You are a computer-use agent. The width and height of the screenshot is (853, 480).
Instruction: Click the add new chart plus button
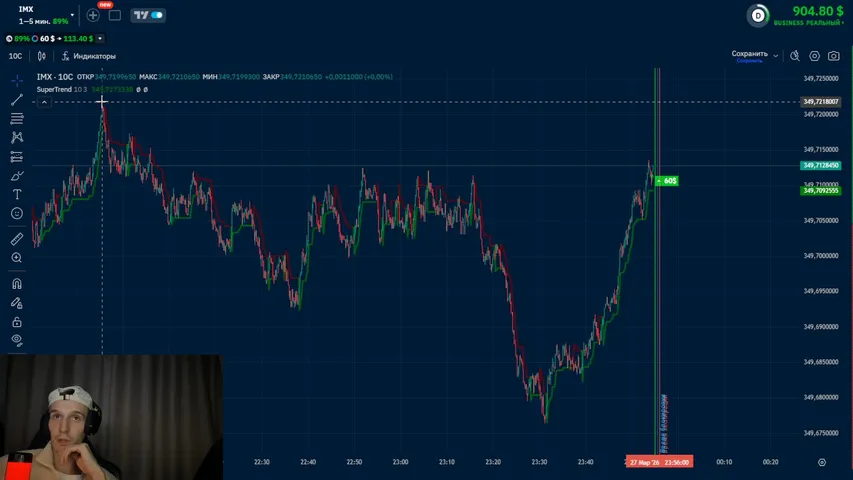(x=93, y=15)
